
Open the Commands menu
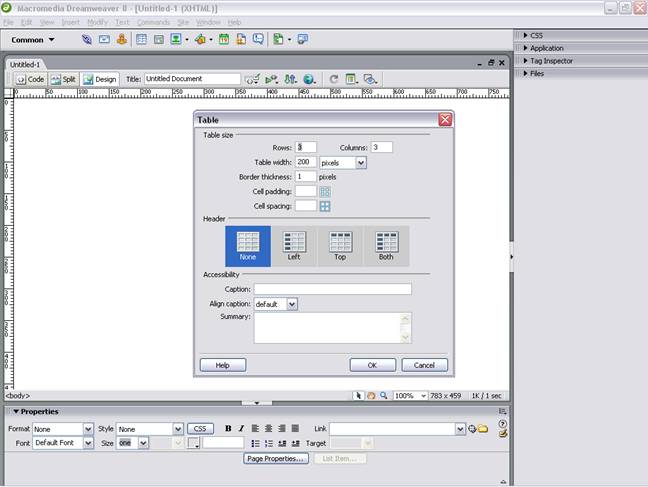tap(153, 22)
